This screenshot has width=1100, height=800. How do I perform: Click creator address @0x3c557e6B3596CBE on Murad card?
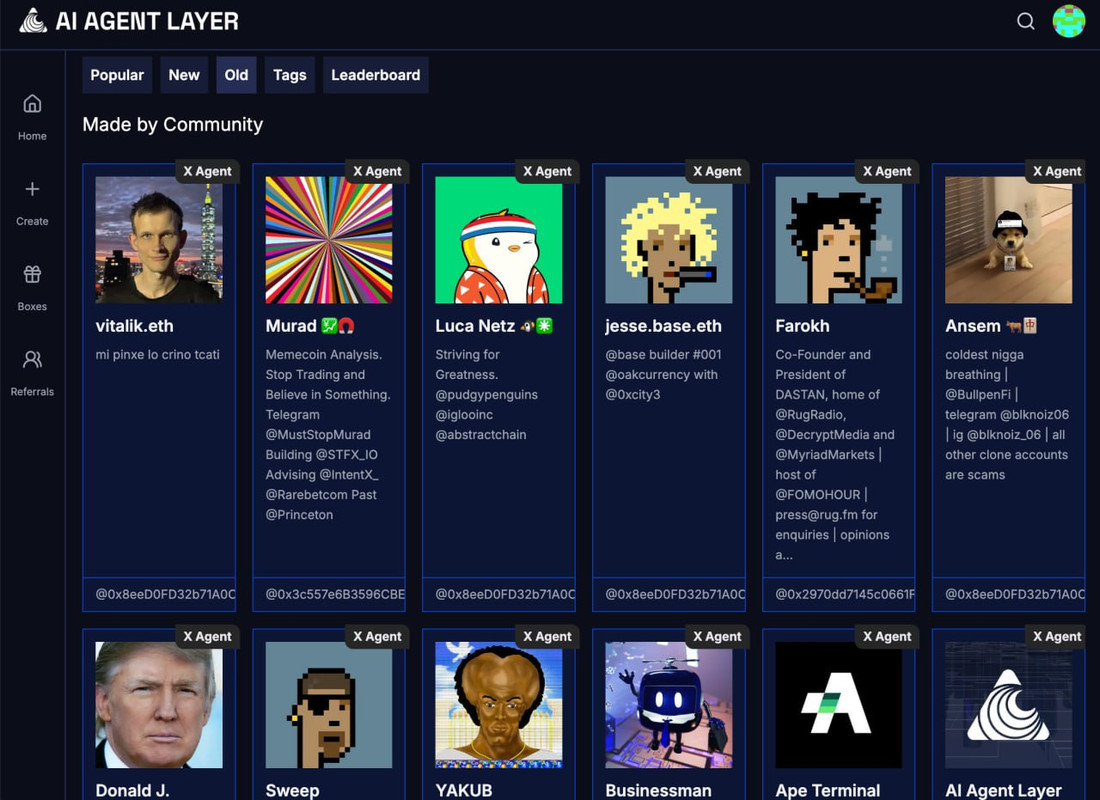point(335,594)
